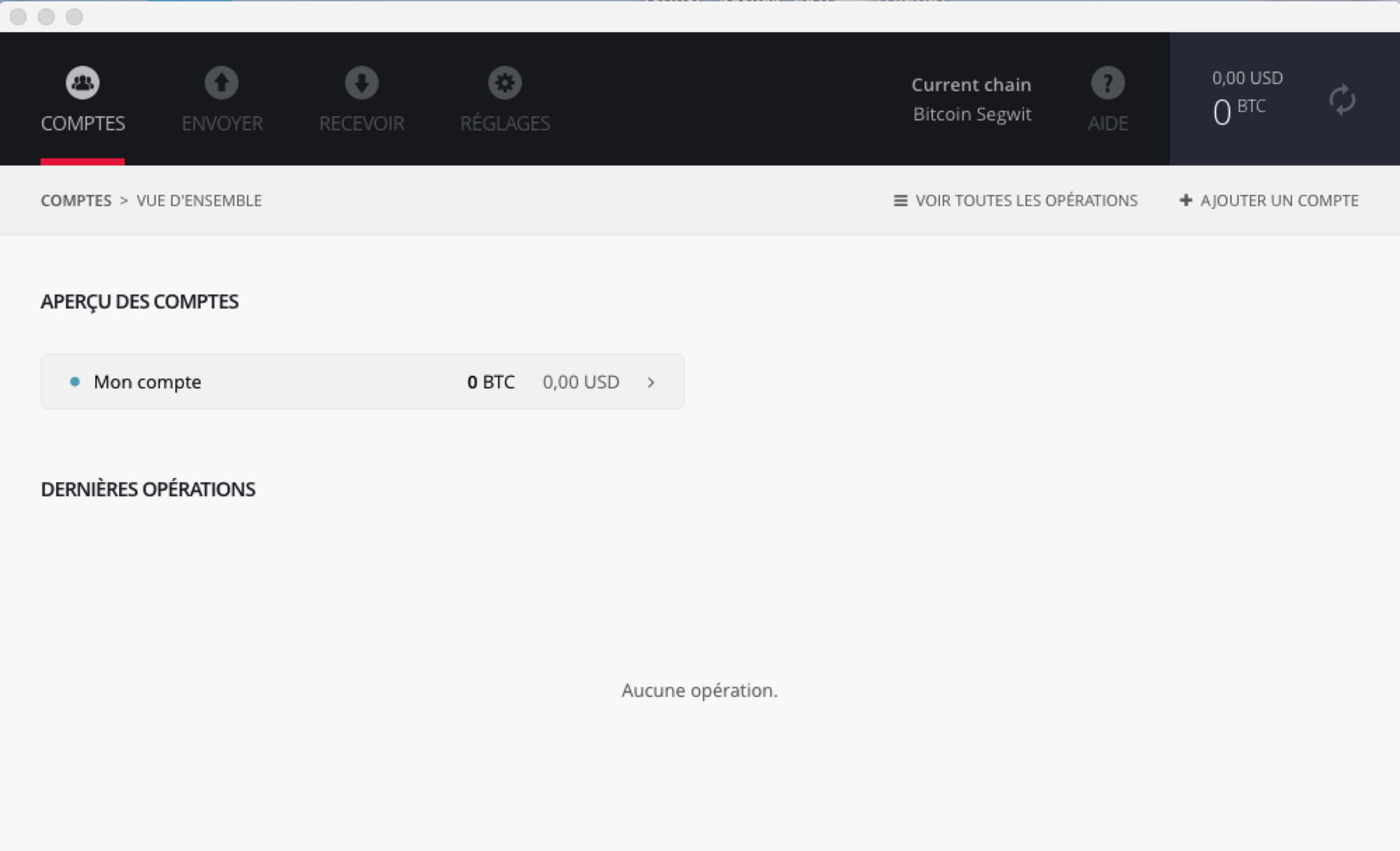Expand Mon compte with the chevron arrow
This screenshot has height=851, width=1400.
[651, 382]
